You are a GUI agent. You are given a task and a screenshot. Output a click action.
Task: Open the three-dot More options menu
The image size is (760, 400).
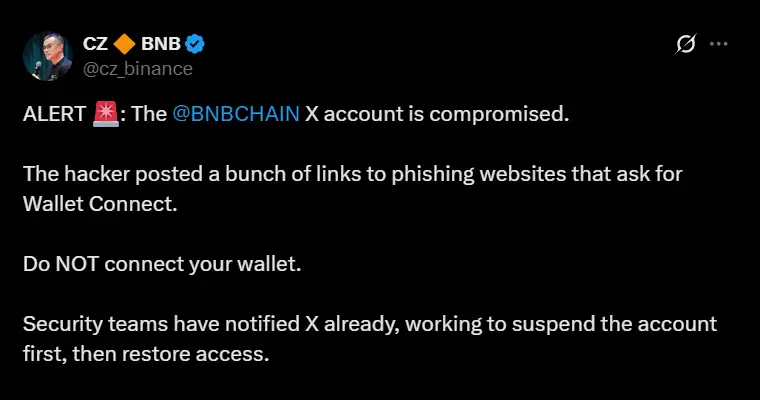click(718, 44)
